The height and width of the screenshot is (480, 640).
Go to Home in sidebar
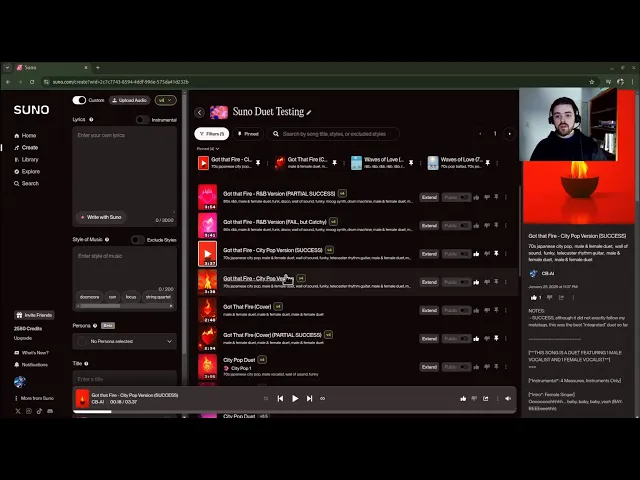pos(25,136)
